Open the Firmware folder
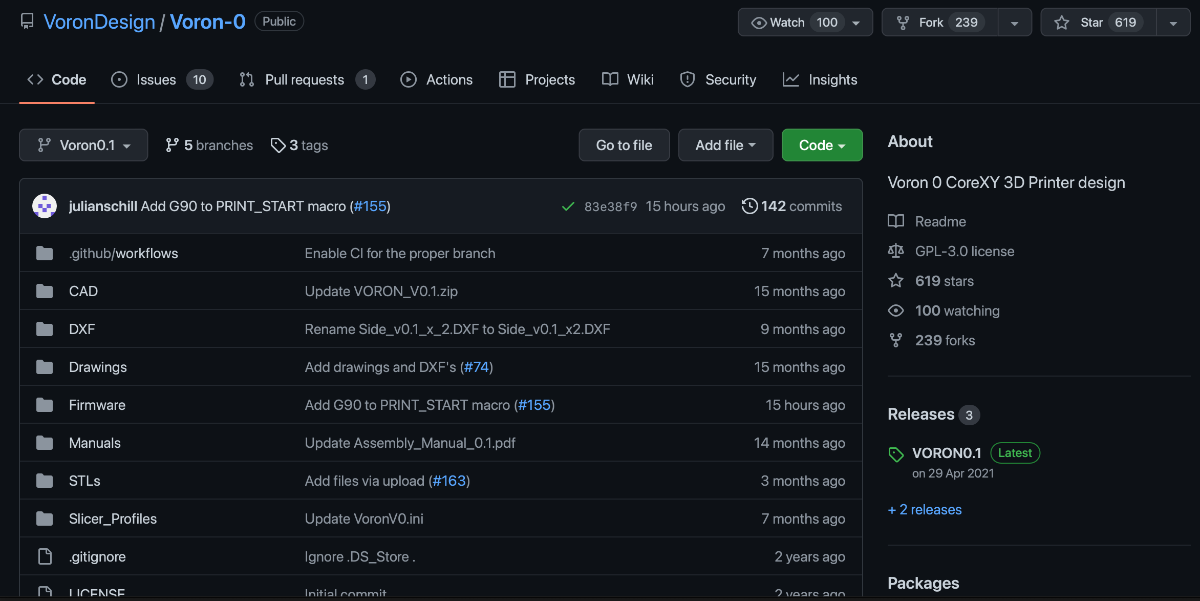Viewport: 1200px width, 601px height. (x=97, y=405)
